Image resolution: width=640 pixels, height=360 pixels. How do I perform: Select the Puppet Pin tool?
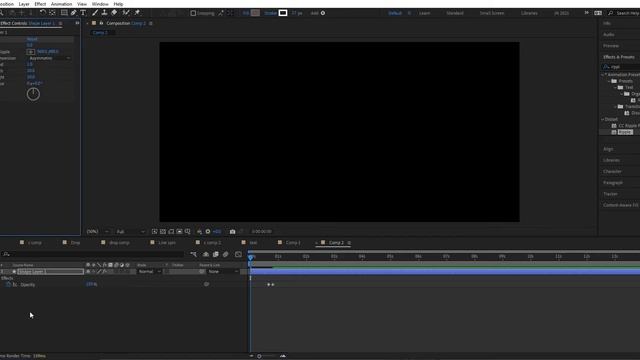(x=137, y=13)
